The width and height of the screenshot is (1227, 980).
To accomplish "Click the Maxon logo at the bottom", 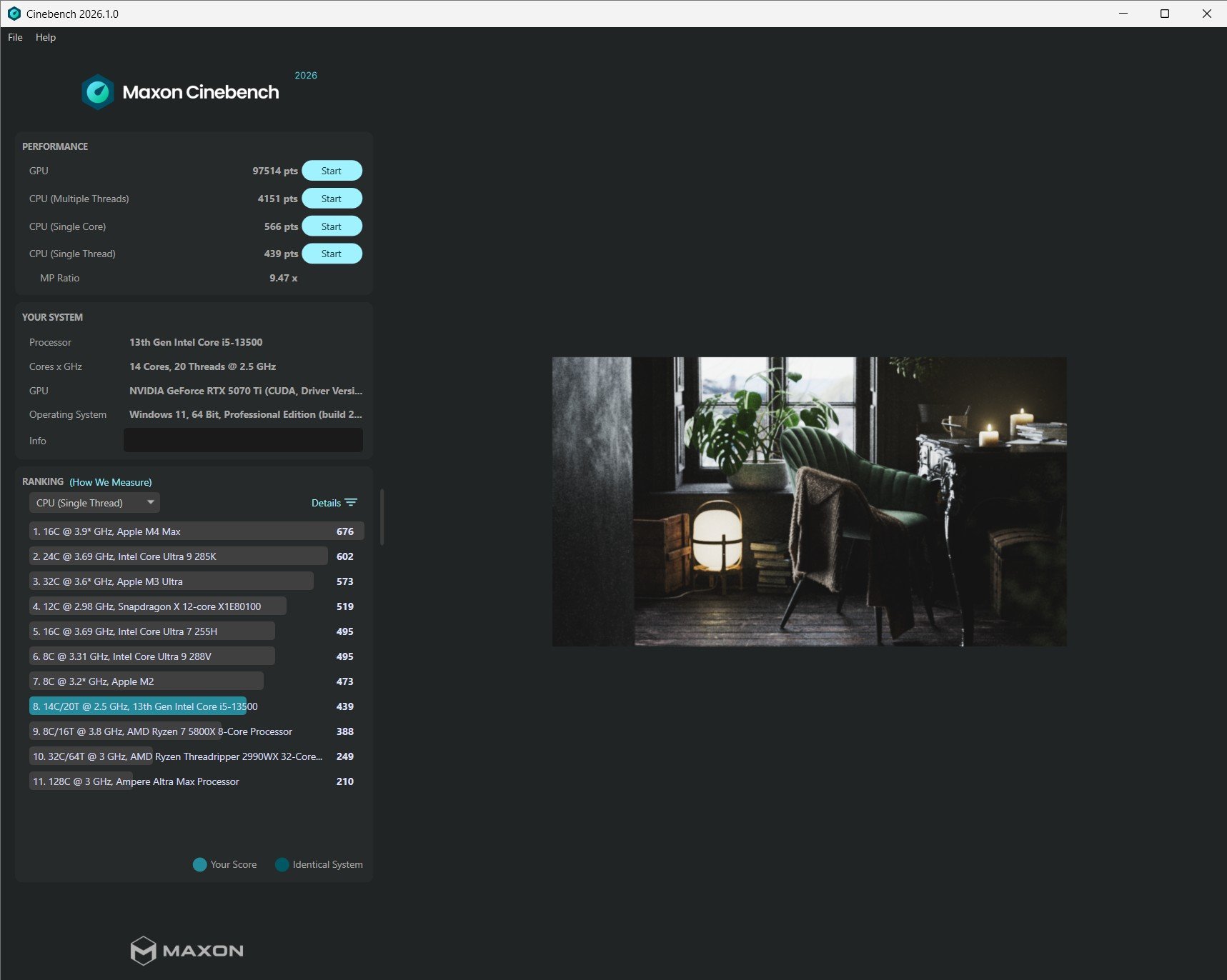I will click(x=187, y=951).
